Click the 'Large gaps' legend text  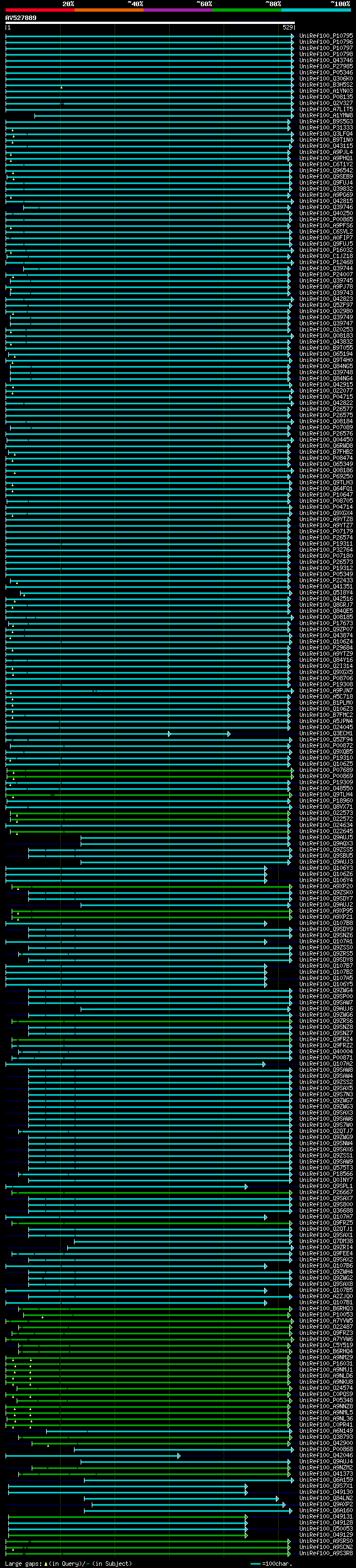(x=24, y=1564)
